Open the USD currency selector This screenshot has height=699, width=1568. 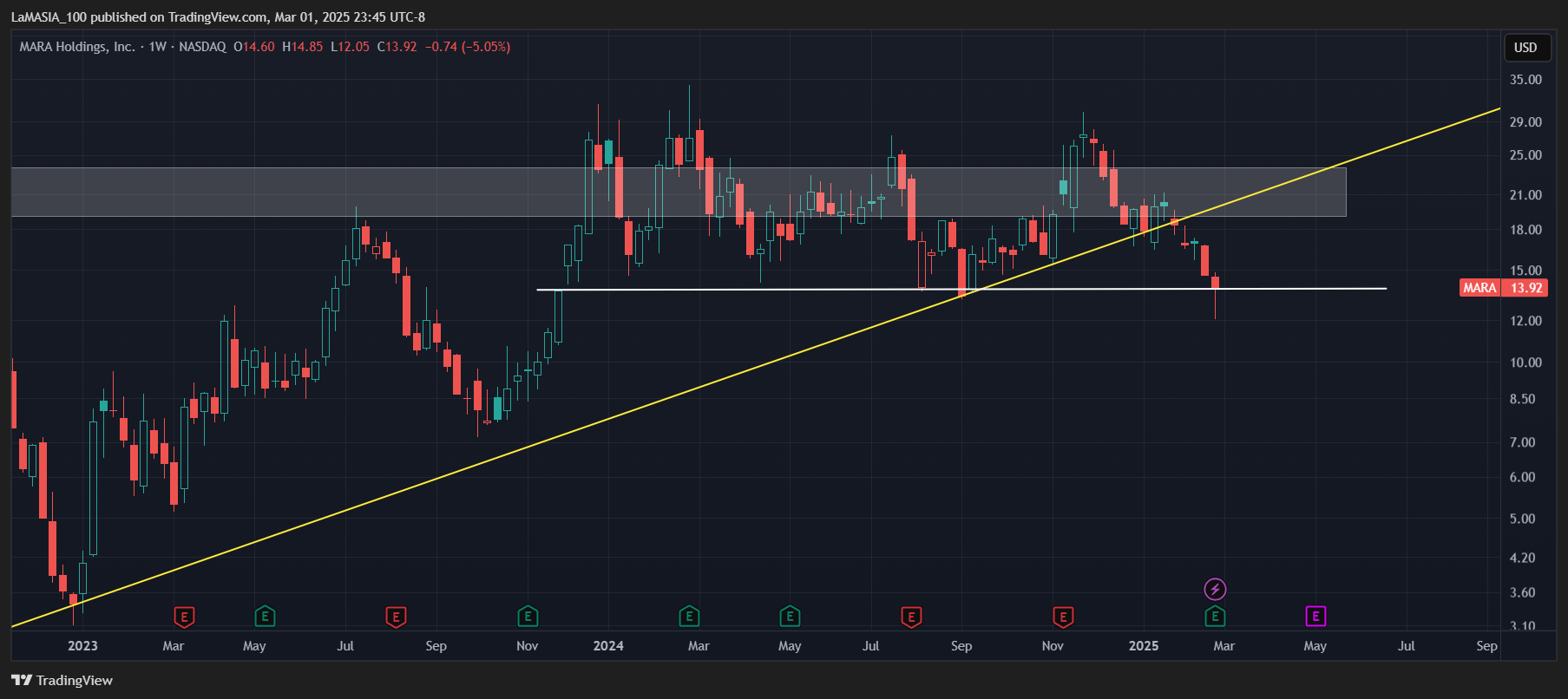pyautogui.click(x=1525, y=48)
